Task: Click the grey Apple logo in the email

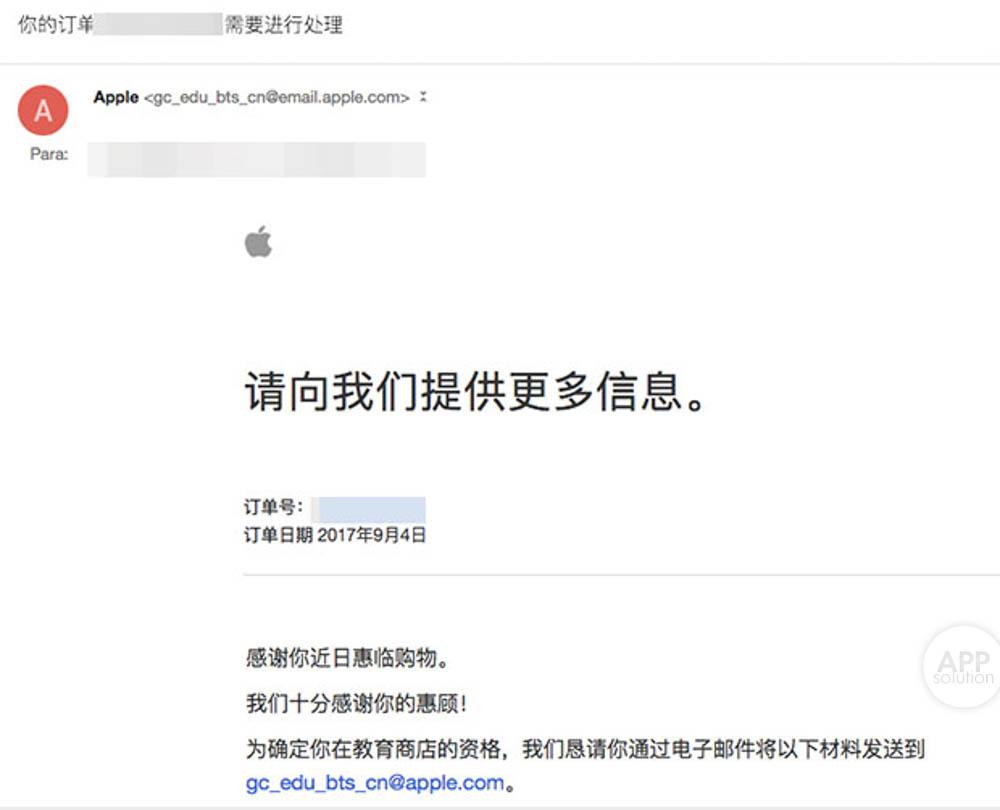Action: 258,241
